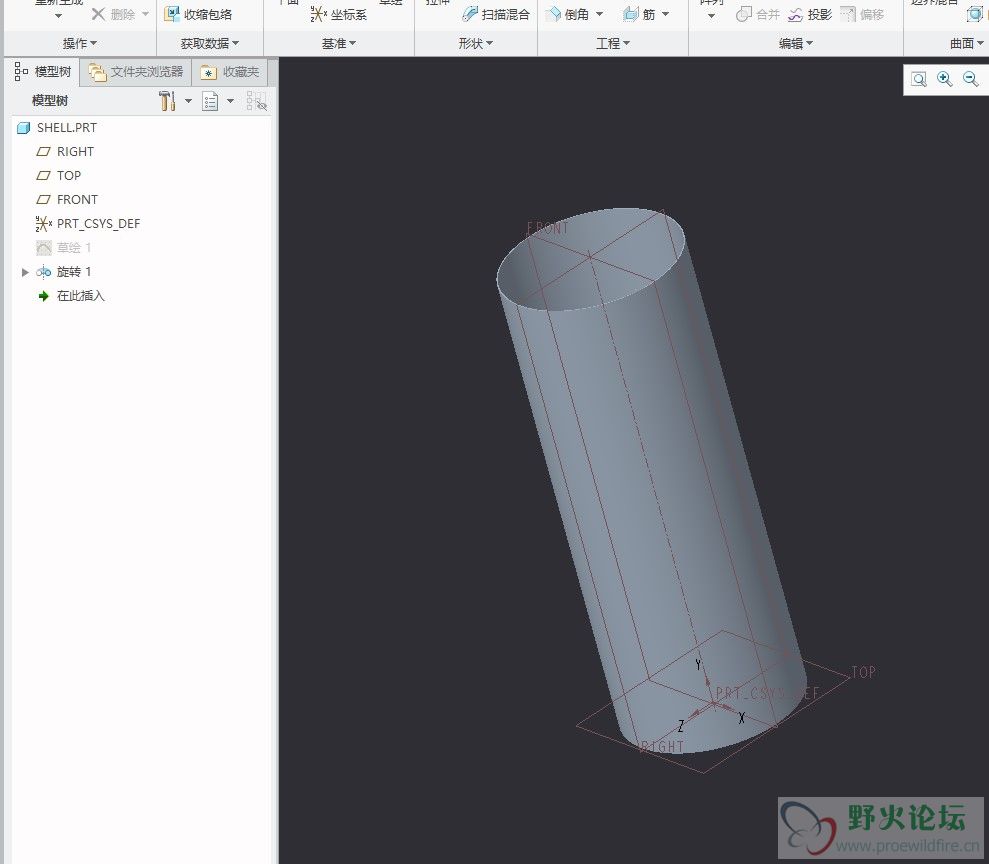Switch to the 收藏夹 tab
The width and height of the screenshot is (989, 864).
230,73
